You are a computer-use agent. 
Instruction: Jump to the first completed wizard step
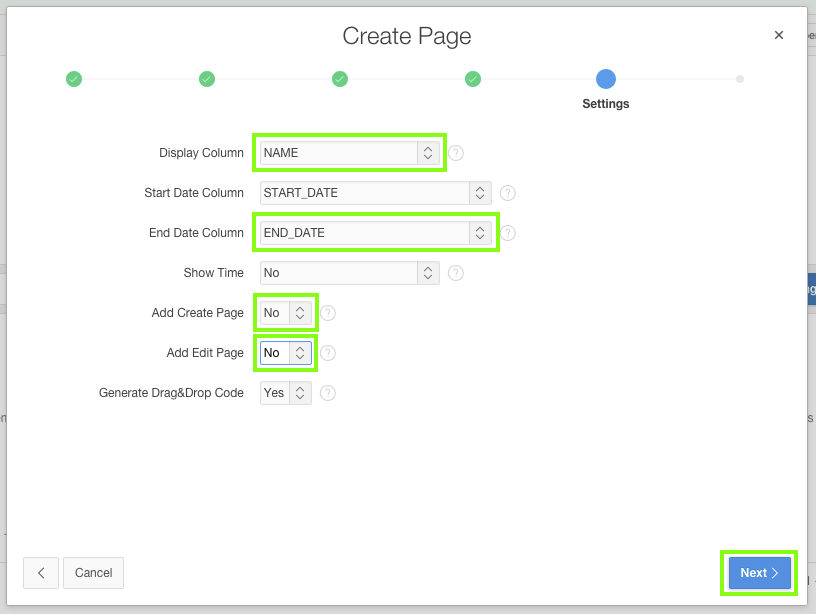[x=74, y=79]
